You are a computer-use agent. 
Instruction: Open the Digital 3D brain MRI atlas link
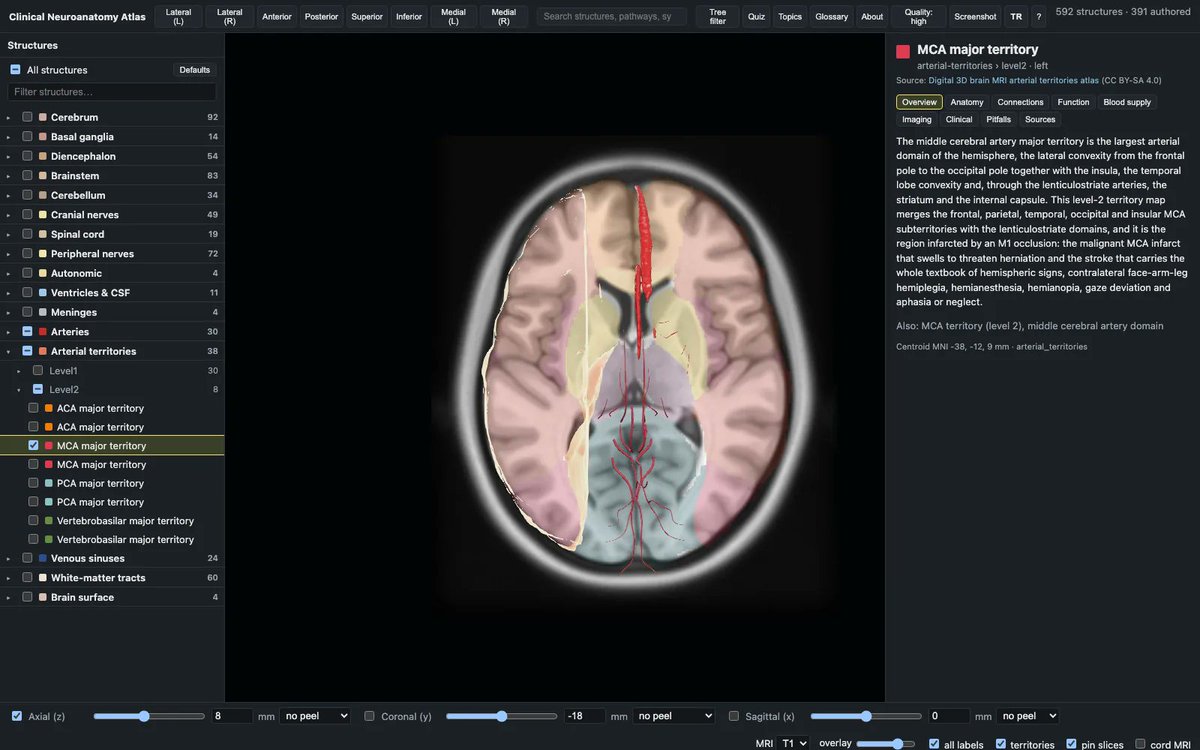(1014, 80)
